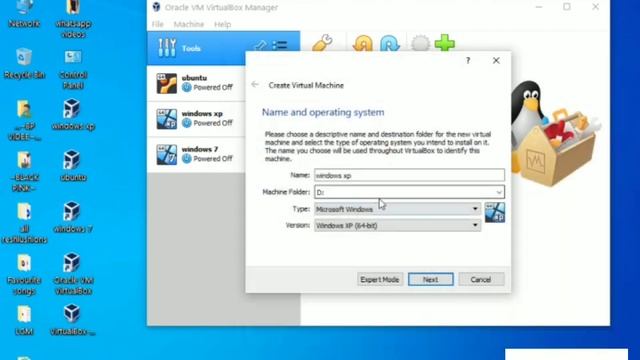Open the File menu
The height and width of the screenshot is (360, 640).
(x=158, y=24)
